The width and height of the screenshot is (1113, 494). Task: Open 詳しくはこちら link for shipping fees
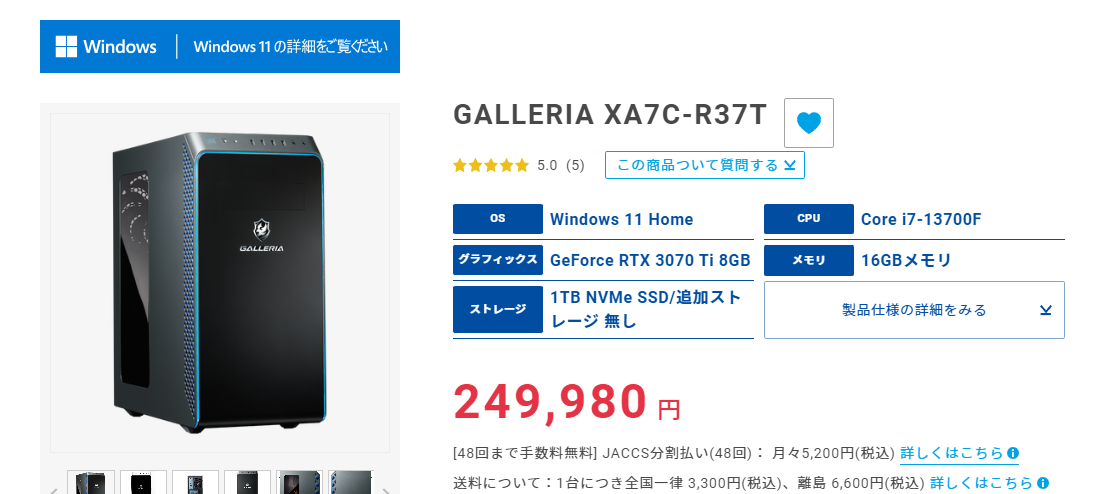982,483
